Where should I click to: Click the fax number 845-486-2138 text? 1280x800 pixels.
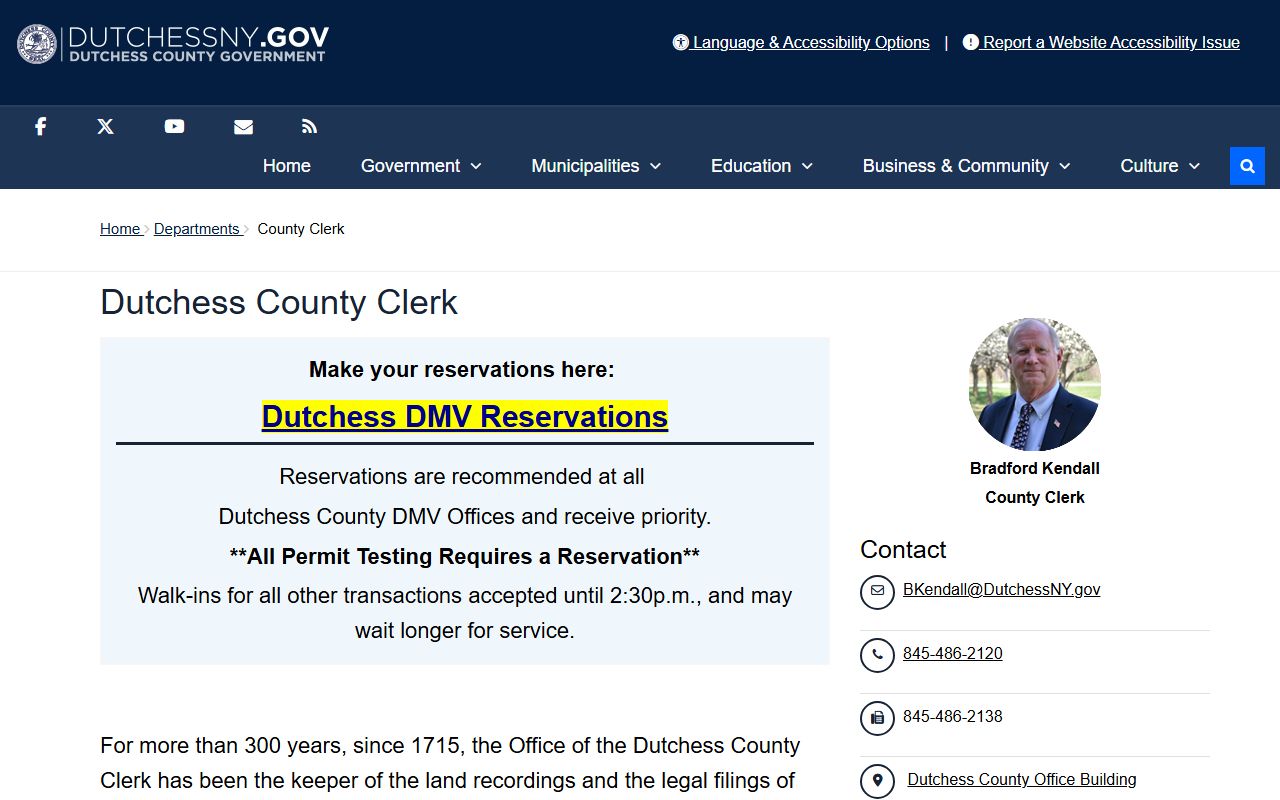pyautogui.click(x=952, y=717)
